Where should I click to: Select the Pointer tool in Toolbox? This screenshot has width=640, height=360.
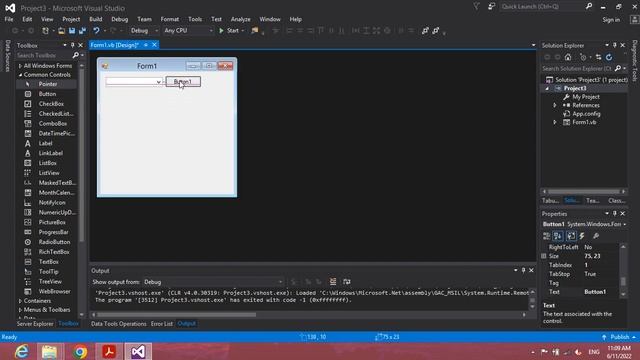[47, 84]
